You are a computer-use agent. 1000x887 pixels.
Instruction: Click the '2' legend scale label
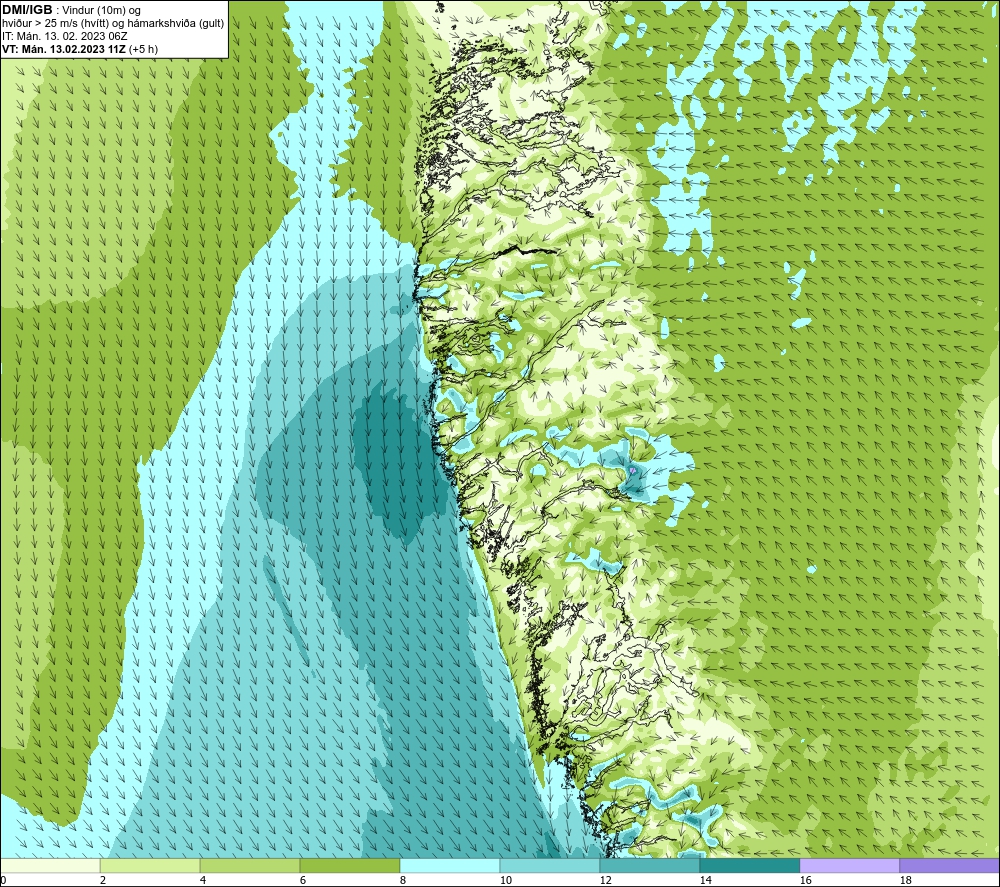point(103,881)
